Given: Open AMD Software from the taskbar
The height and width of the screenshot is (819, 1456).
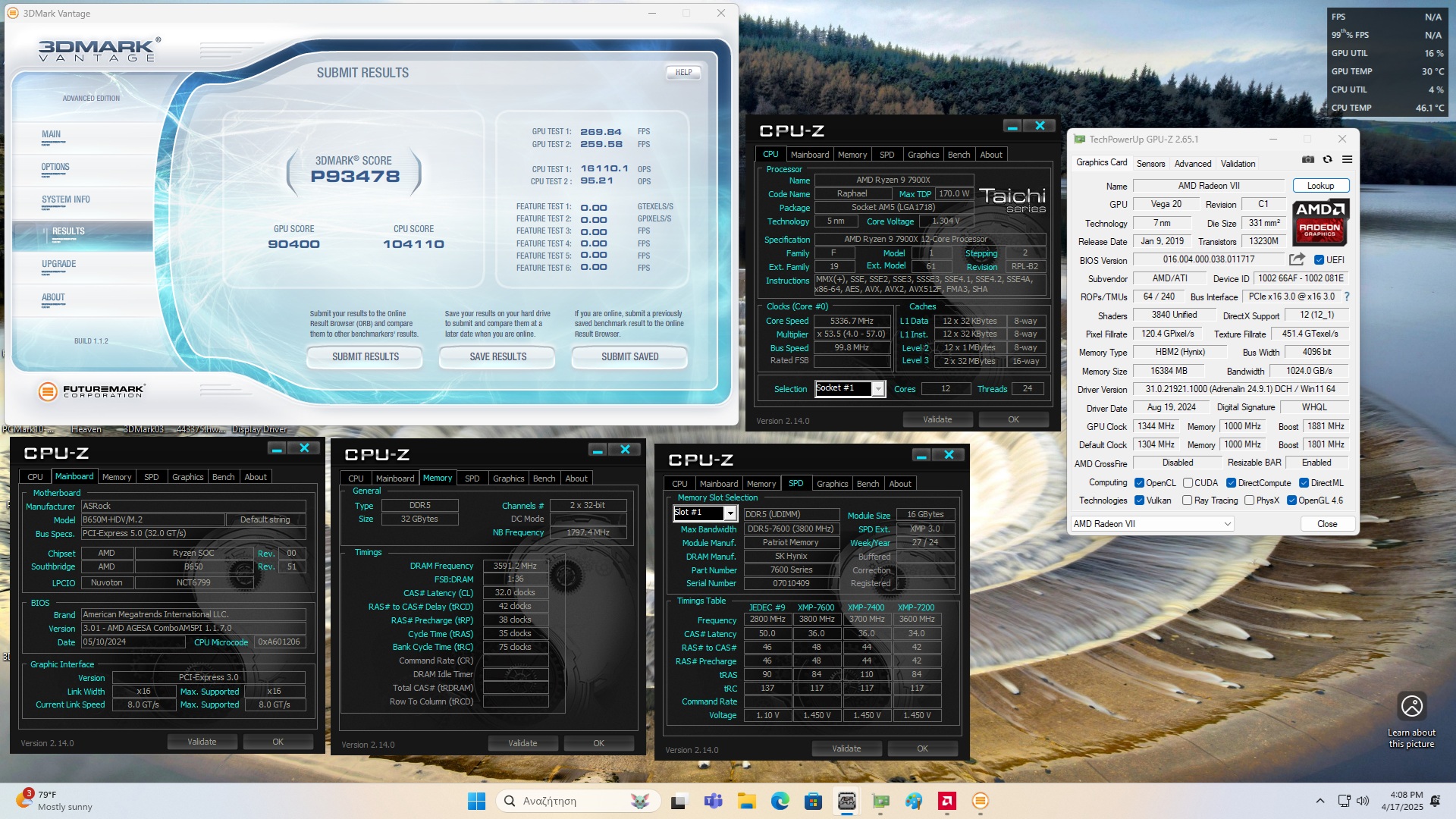Looking at the screenshot, I should pos(946,801).
